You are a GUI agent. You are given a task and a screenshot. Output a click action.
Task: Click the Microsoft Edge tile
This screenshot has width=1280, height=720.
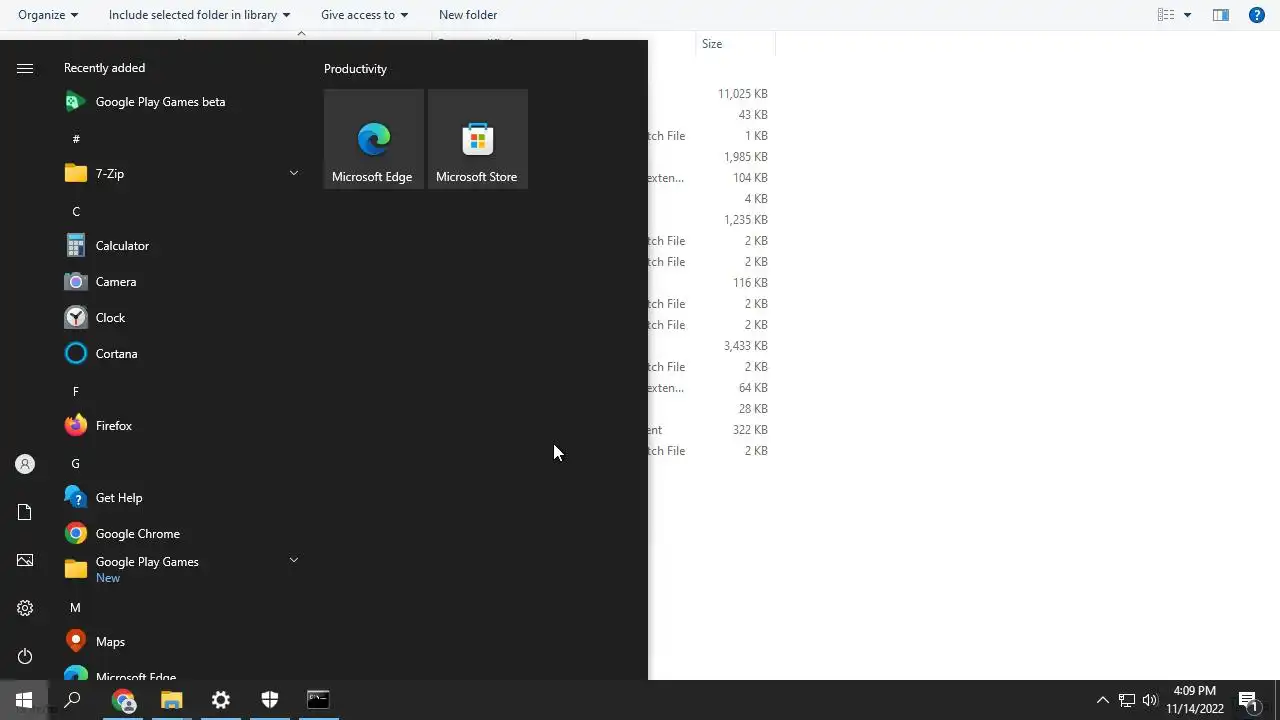click(x=374, y=139)
